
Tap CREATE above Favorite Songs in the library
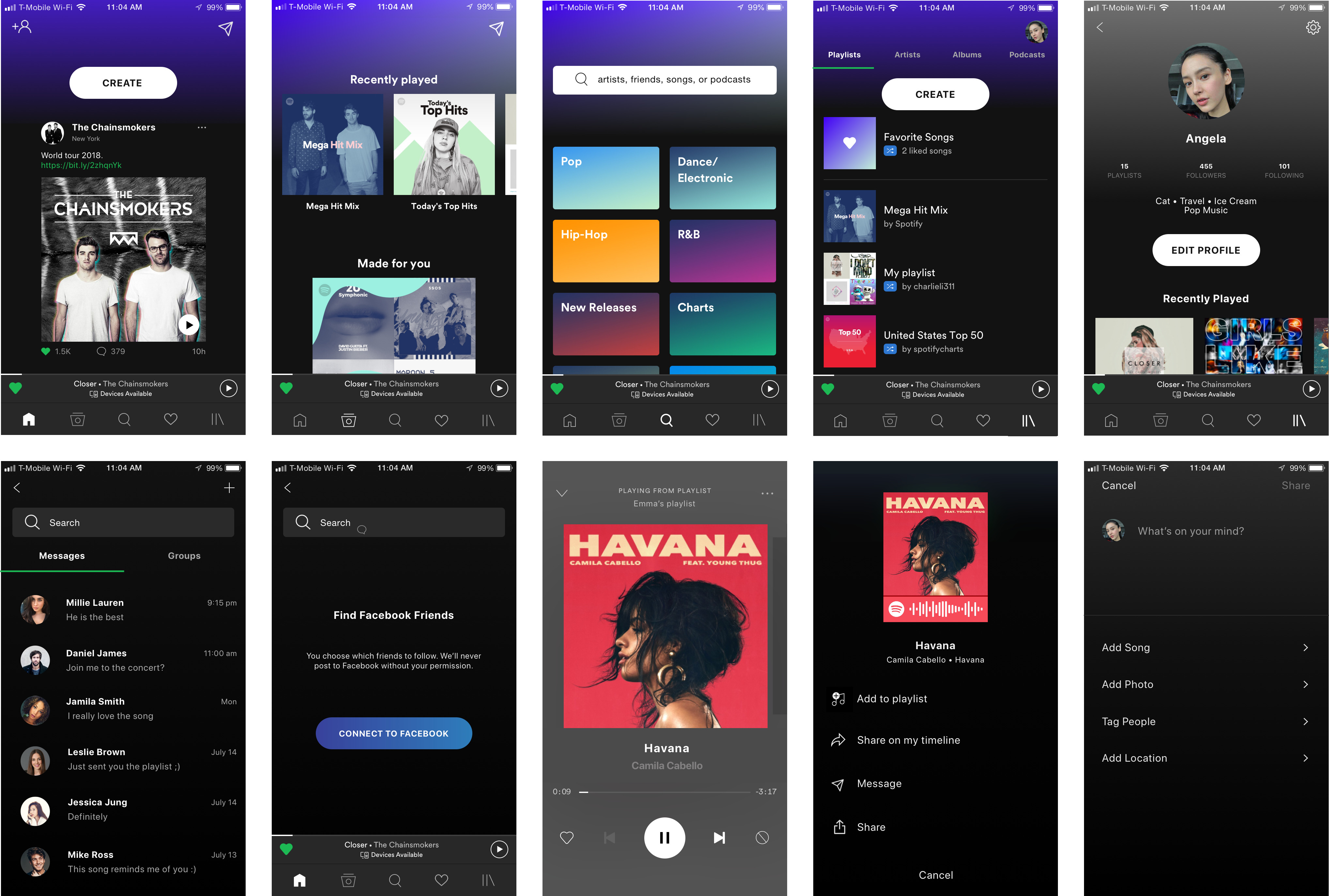(935, 94)
